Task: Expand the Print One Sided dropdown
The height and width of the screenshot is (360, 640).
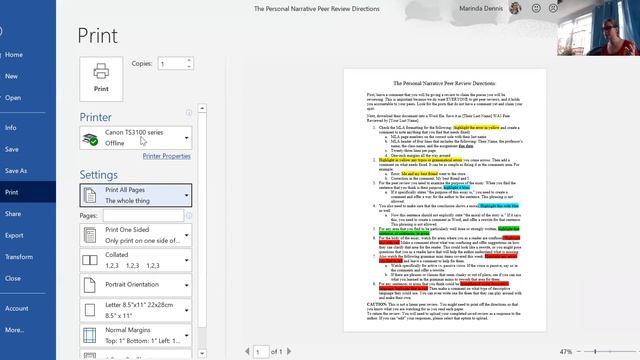Action: pos(136,235)
